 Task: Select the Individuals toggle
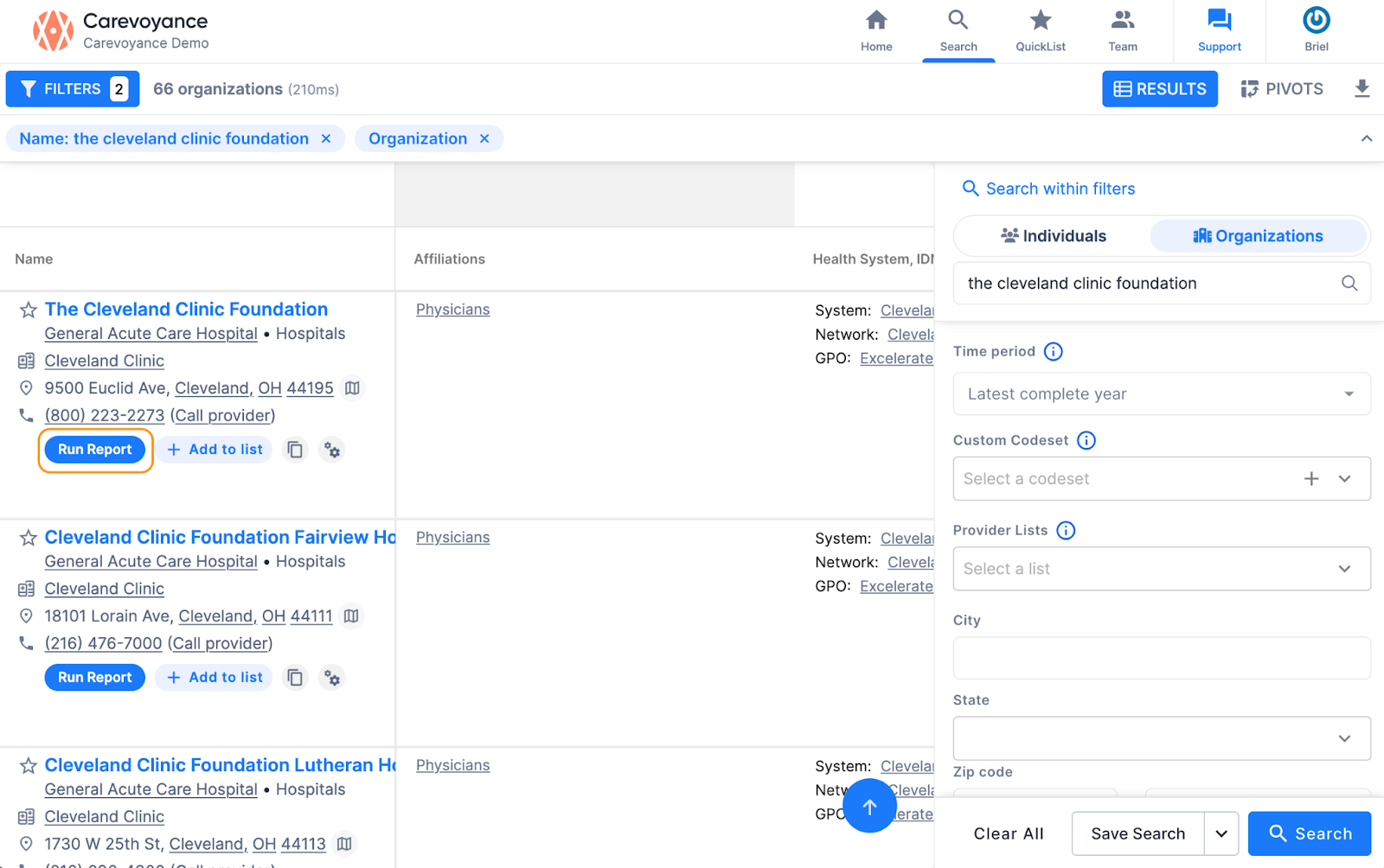[x=1054, y=236]
